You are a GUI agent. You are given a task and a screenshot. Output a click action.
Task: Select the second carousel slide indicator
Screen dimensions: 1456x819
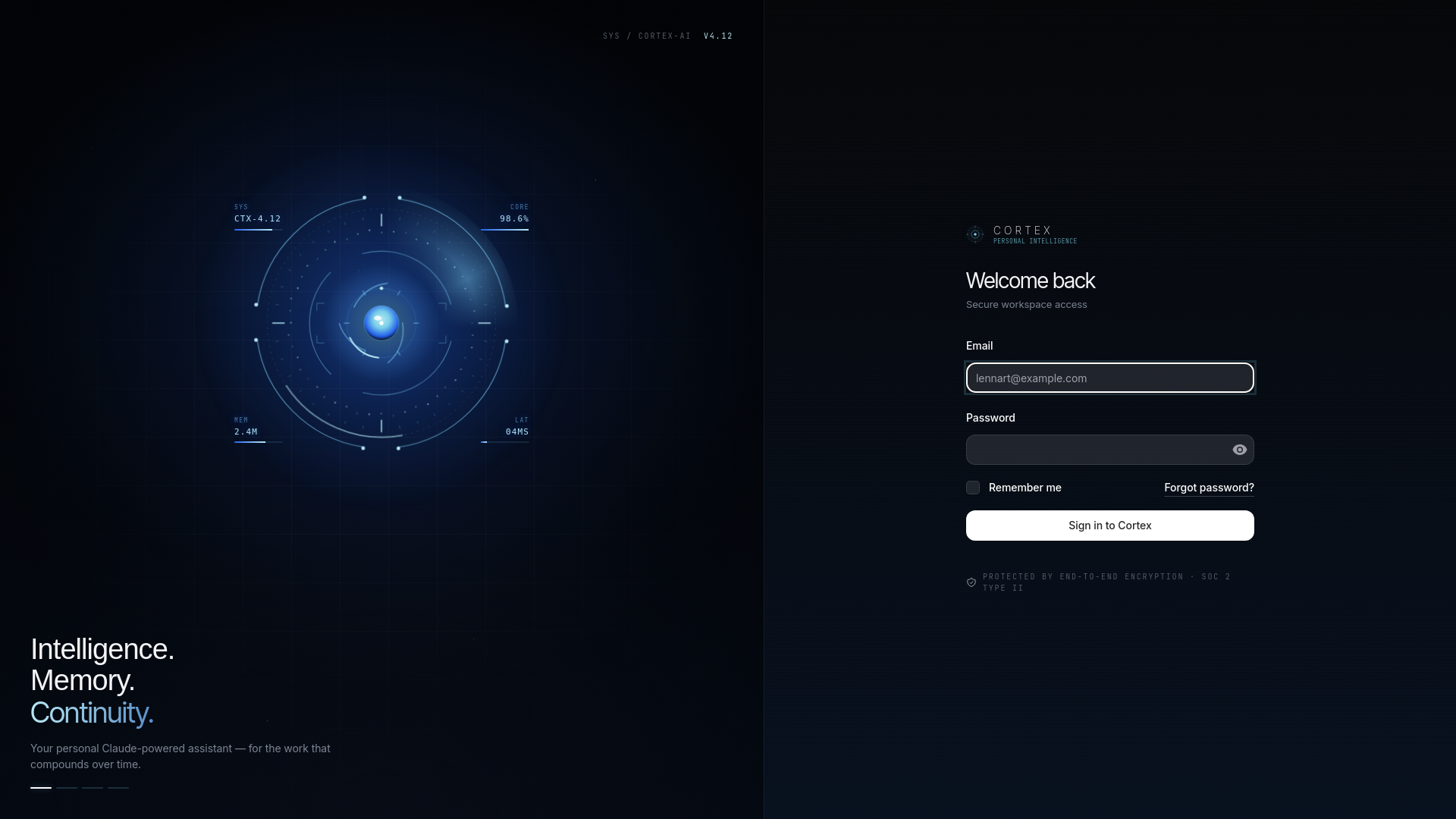click(x=67, y=788)
